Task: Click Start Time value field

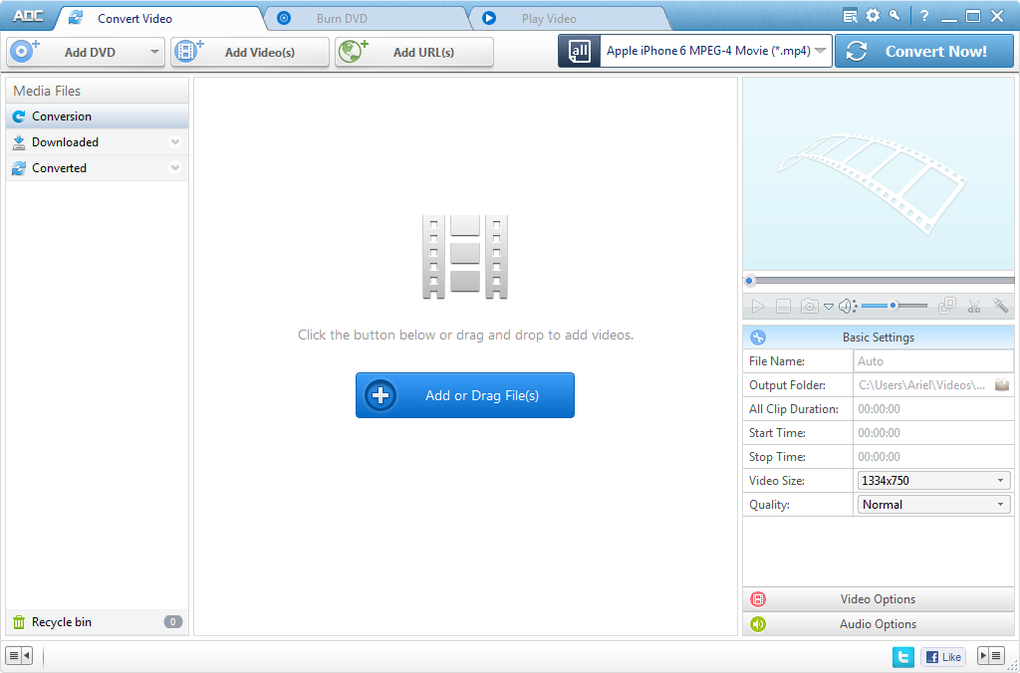Action: (933, 432)
